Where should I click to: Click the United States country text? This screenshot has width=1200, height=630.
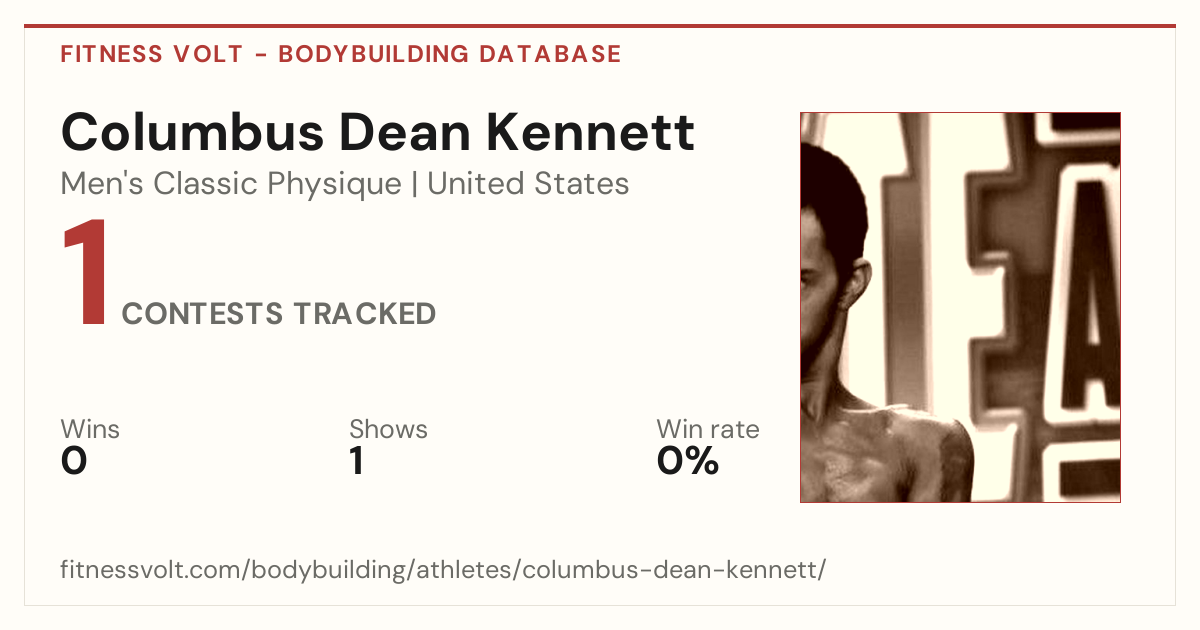[528, 184]
